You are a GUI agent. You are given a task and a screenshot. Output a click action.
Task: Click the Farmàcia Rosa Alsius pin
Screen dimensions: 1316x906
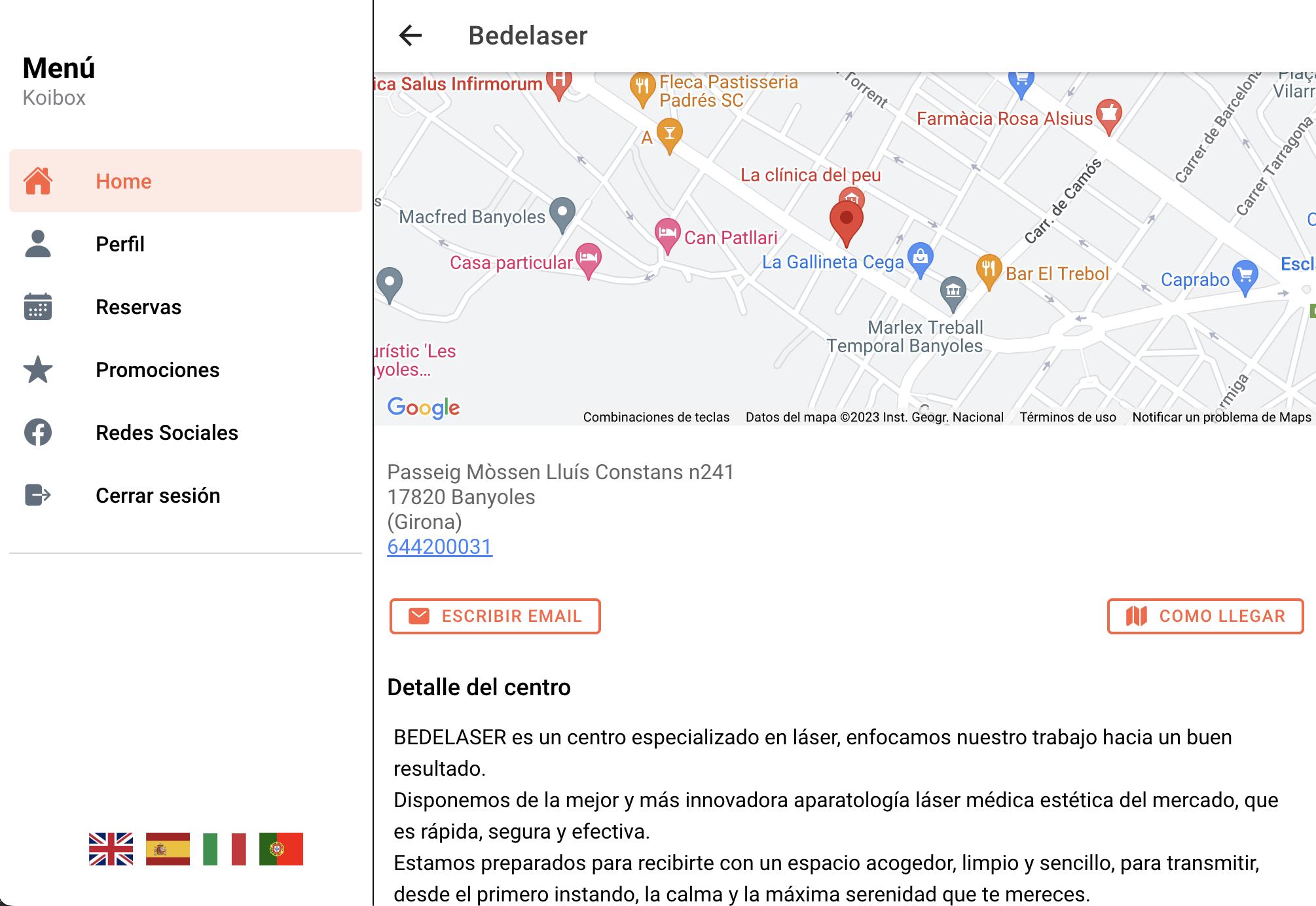click(1108, 117)
